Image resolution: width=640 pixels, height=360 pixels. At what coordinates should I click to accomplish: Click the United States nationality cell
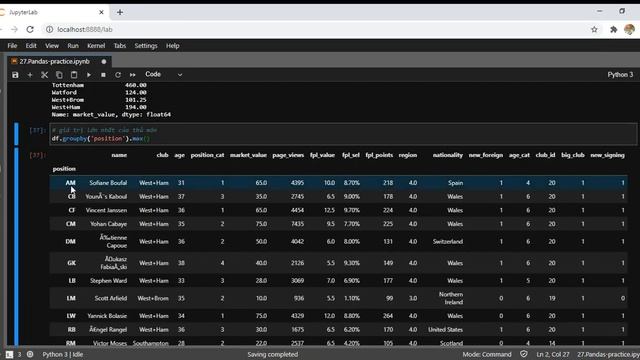click(445, 330)
